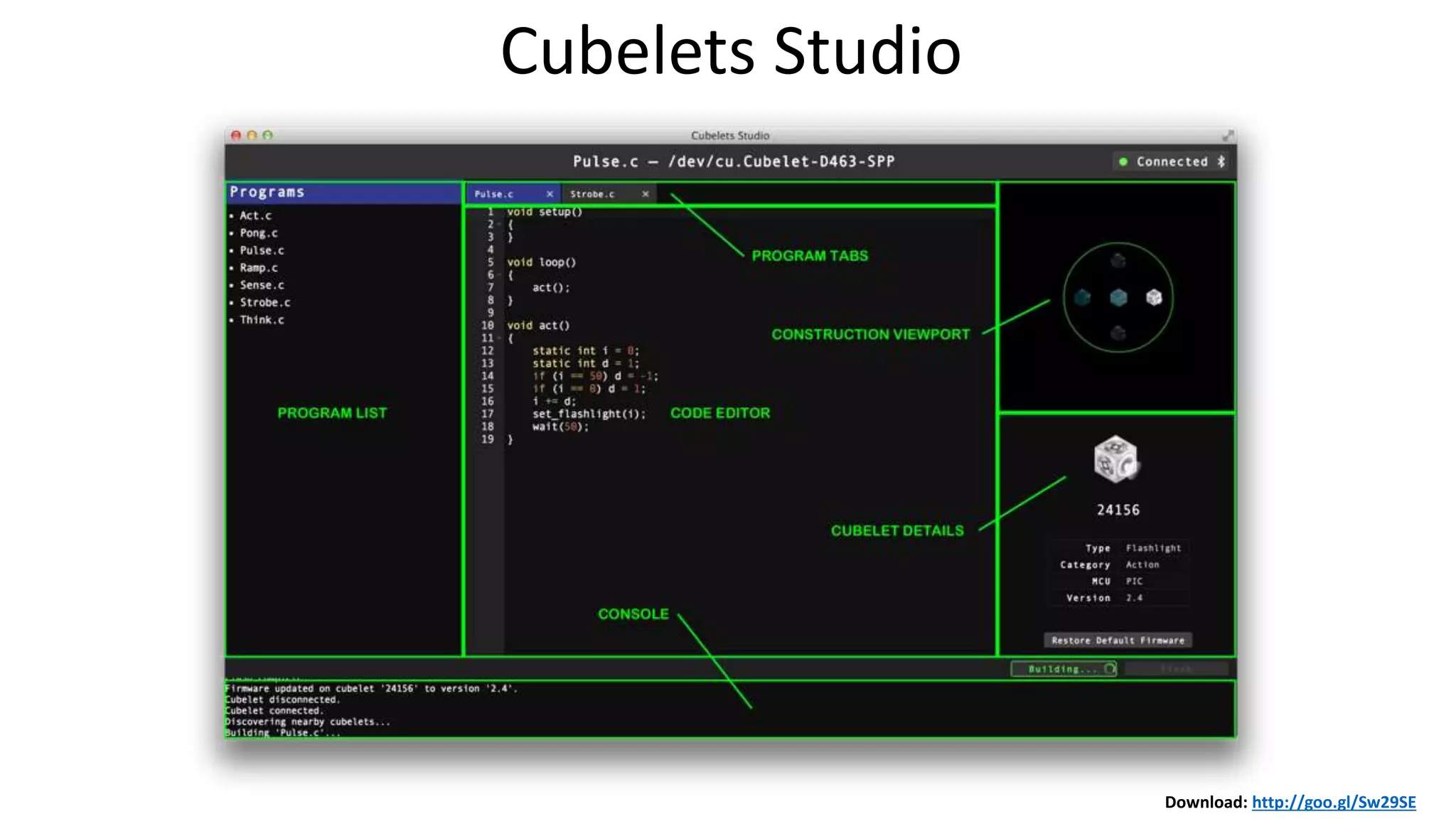Open Ramp.c from the Programs list
The image size is (1456, 819).
259,268
